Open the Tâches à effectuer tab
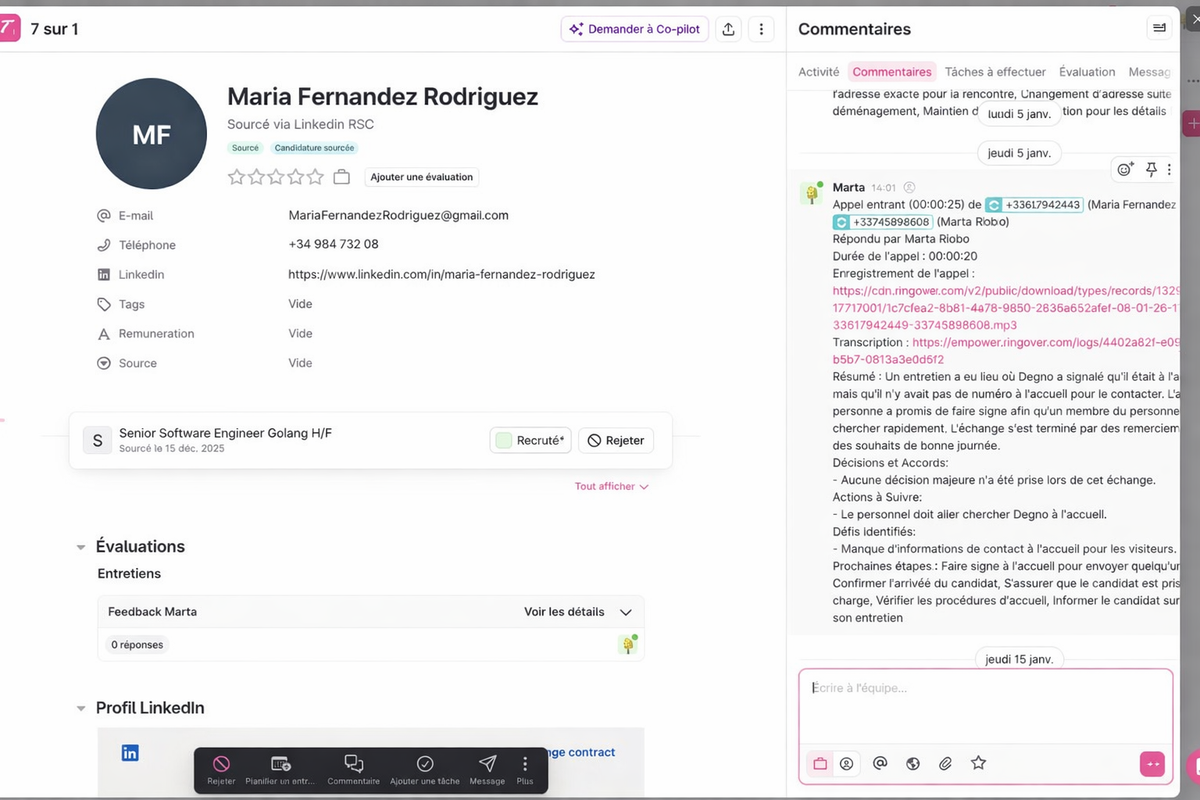Screen dimensions: 1200x800 (x=995, y=72)
